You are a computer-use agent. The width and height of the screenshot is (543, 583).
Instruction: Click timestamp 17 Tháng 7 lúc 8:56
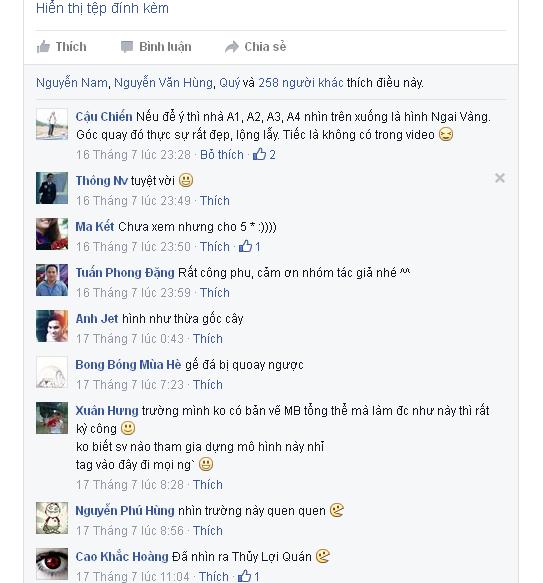point(130,530)
